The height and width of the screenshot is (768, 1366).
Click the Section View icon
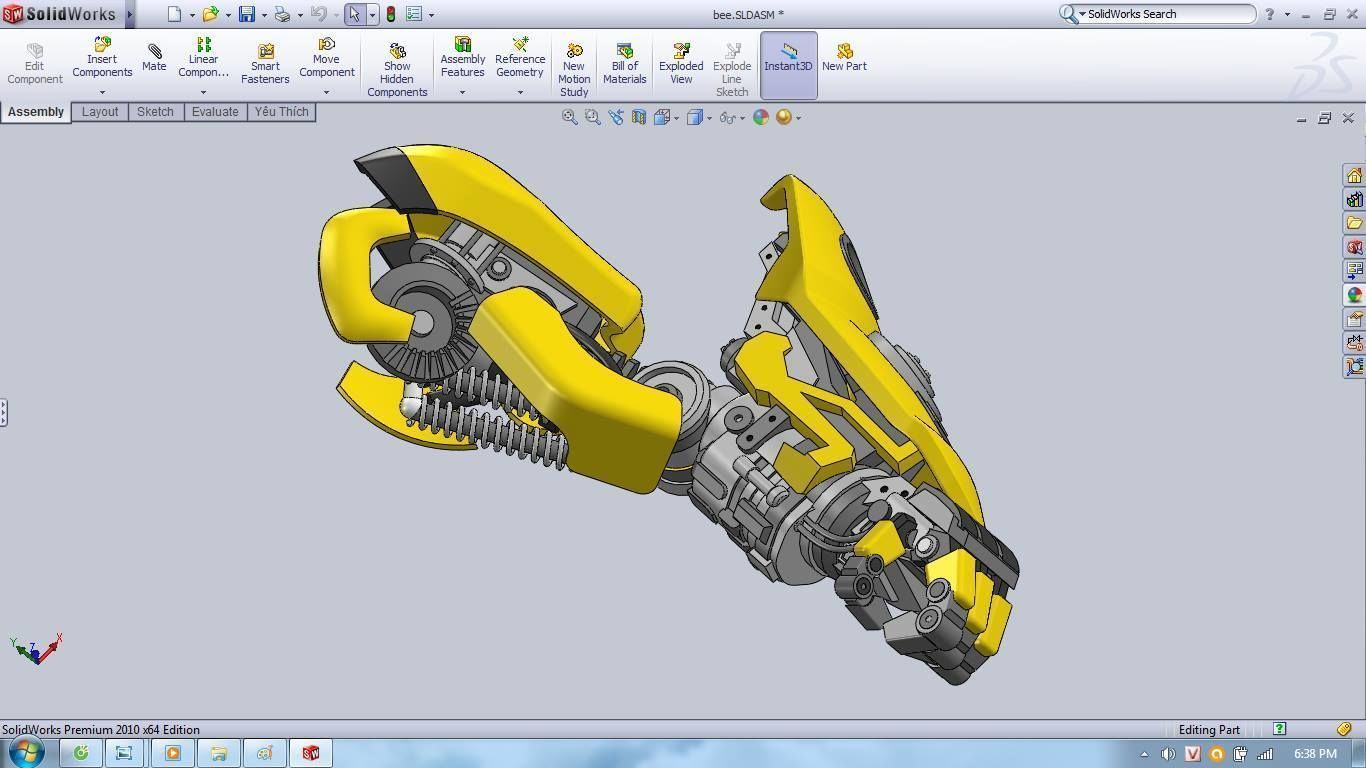tap(638, 117)
